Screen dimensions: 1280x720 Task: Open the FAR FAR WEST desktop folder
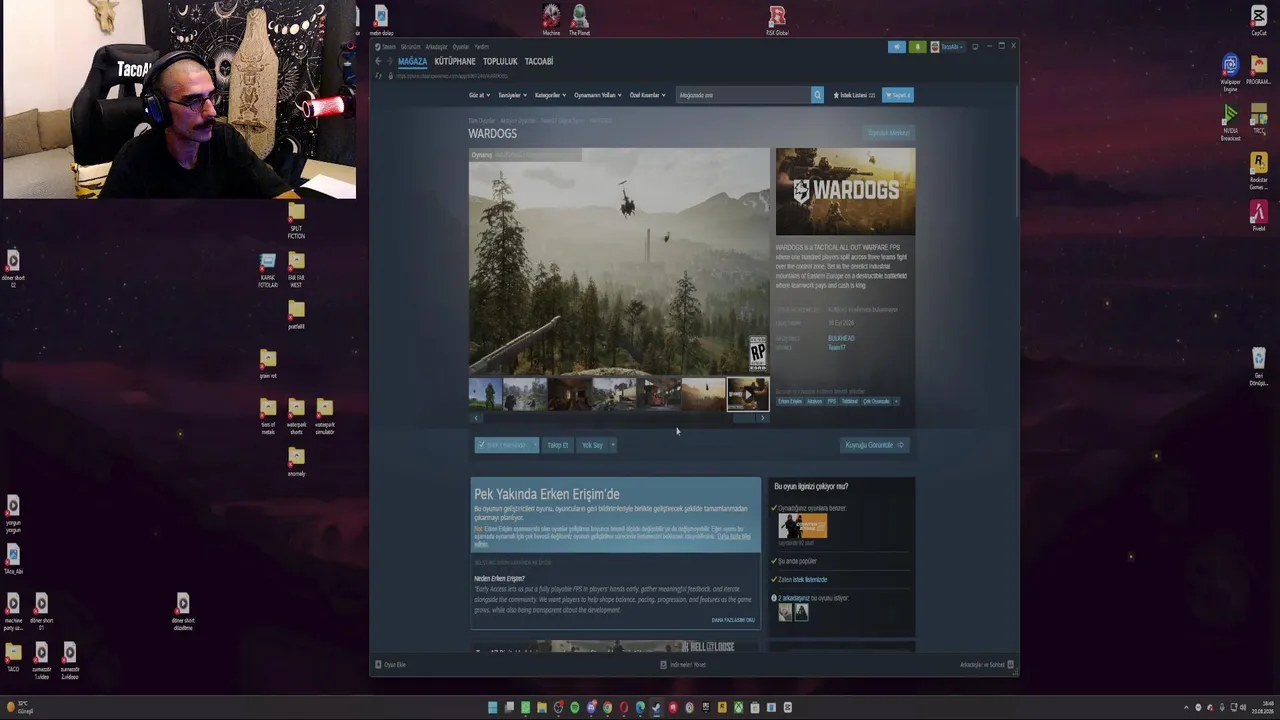pos(296,271)
